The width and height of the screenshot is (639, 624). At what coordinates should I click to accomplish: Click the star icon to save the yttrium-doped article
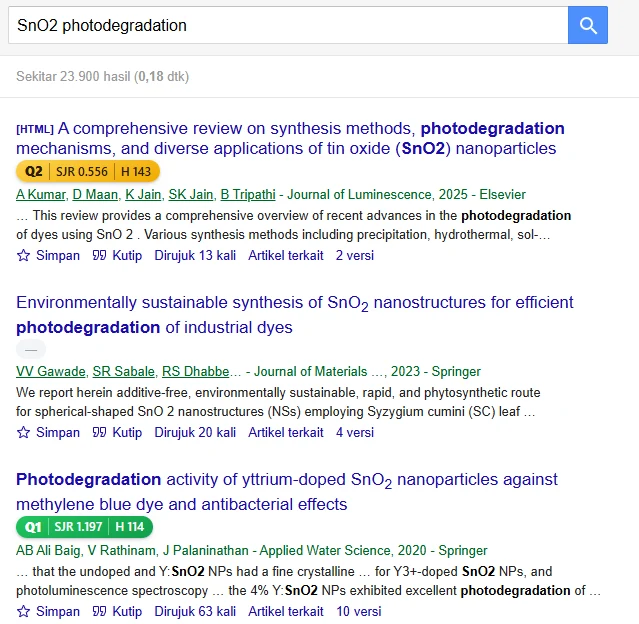click(x=23, y=611)
